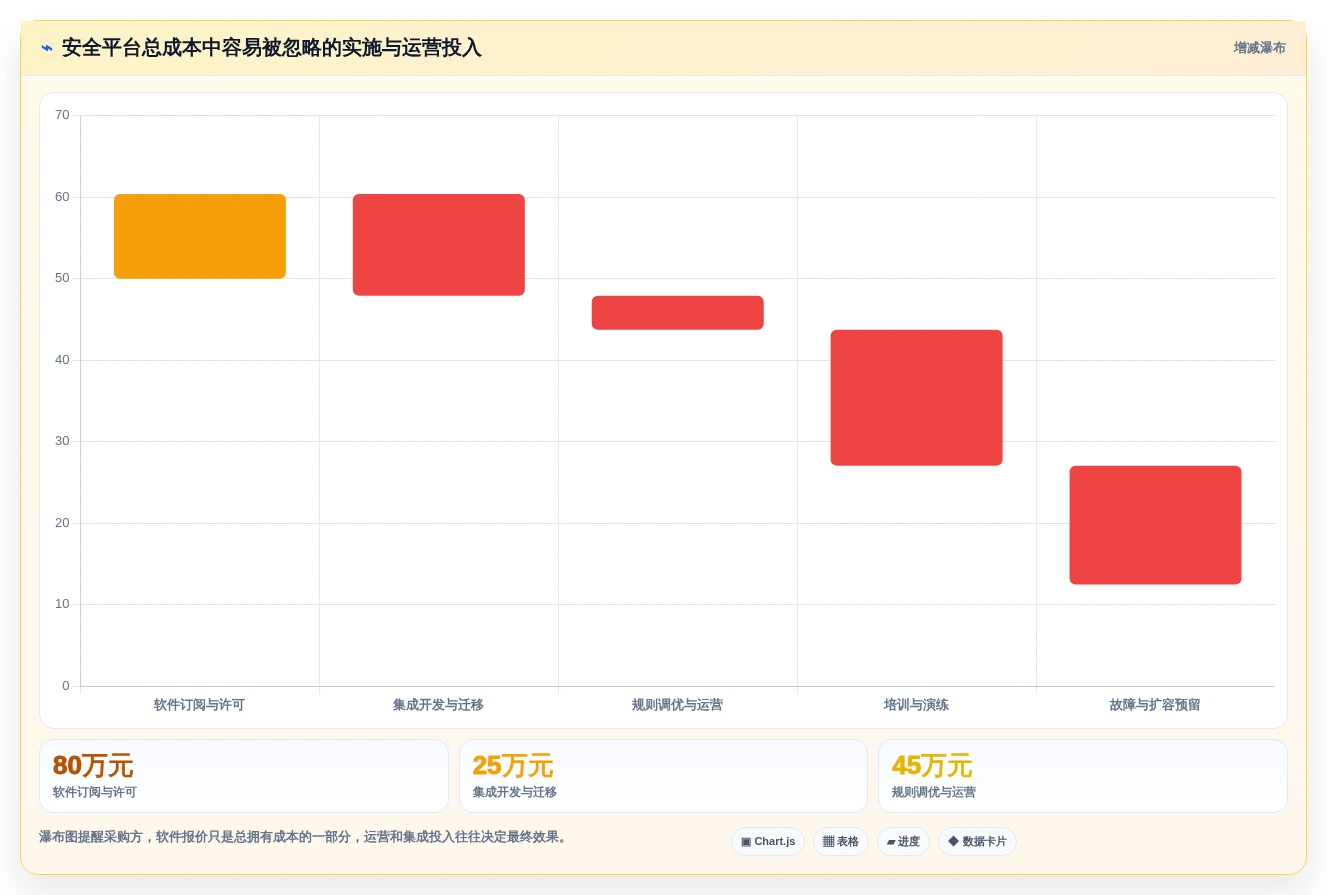This screenshot has height=895, width=1327.
Task: Open the 80万元 软件订阅与许可 data card
Action: tap(244, 776)
